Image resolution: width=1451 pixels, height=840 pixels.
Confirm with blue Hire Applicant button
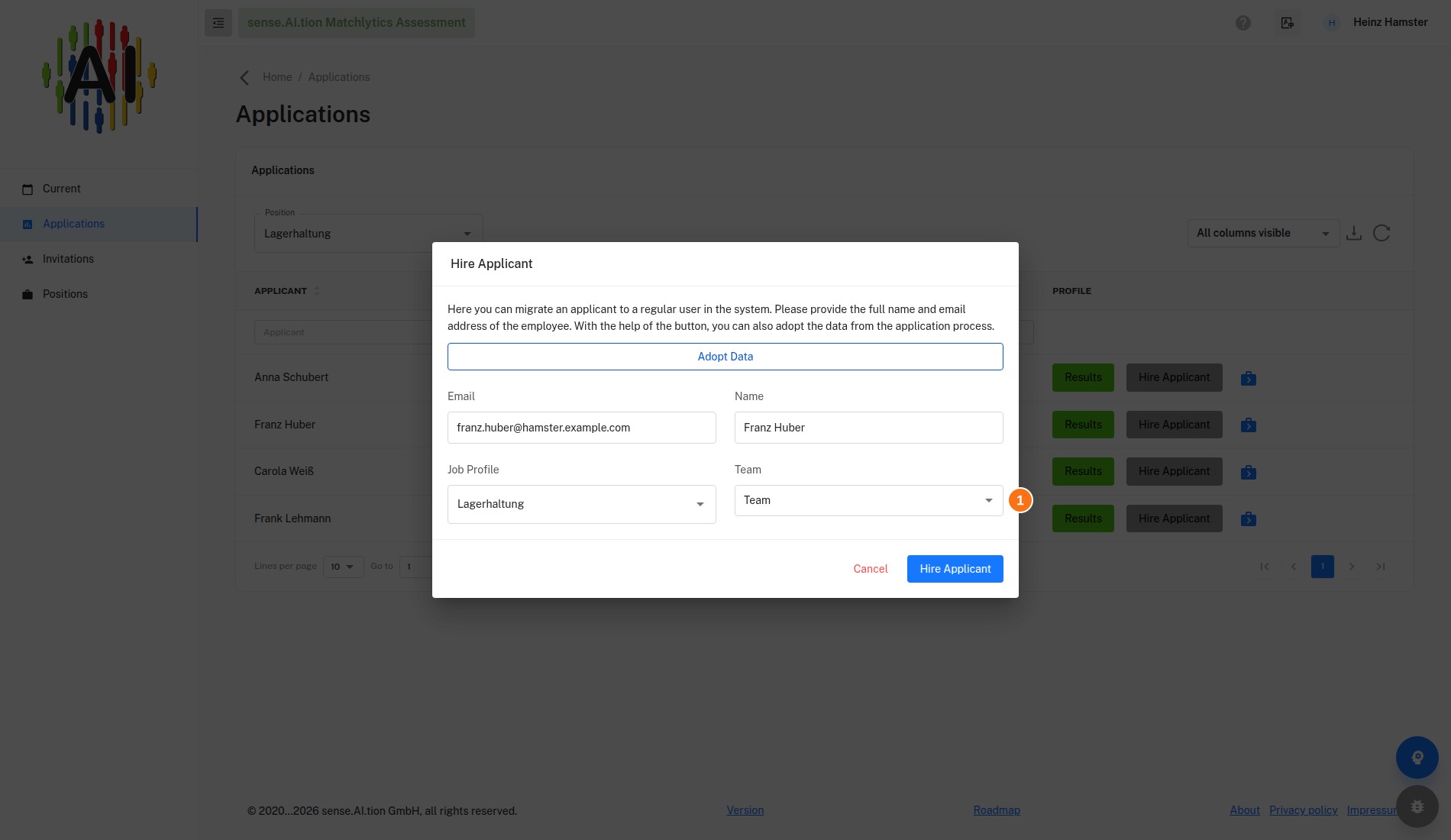click(955, 569)
